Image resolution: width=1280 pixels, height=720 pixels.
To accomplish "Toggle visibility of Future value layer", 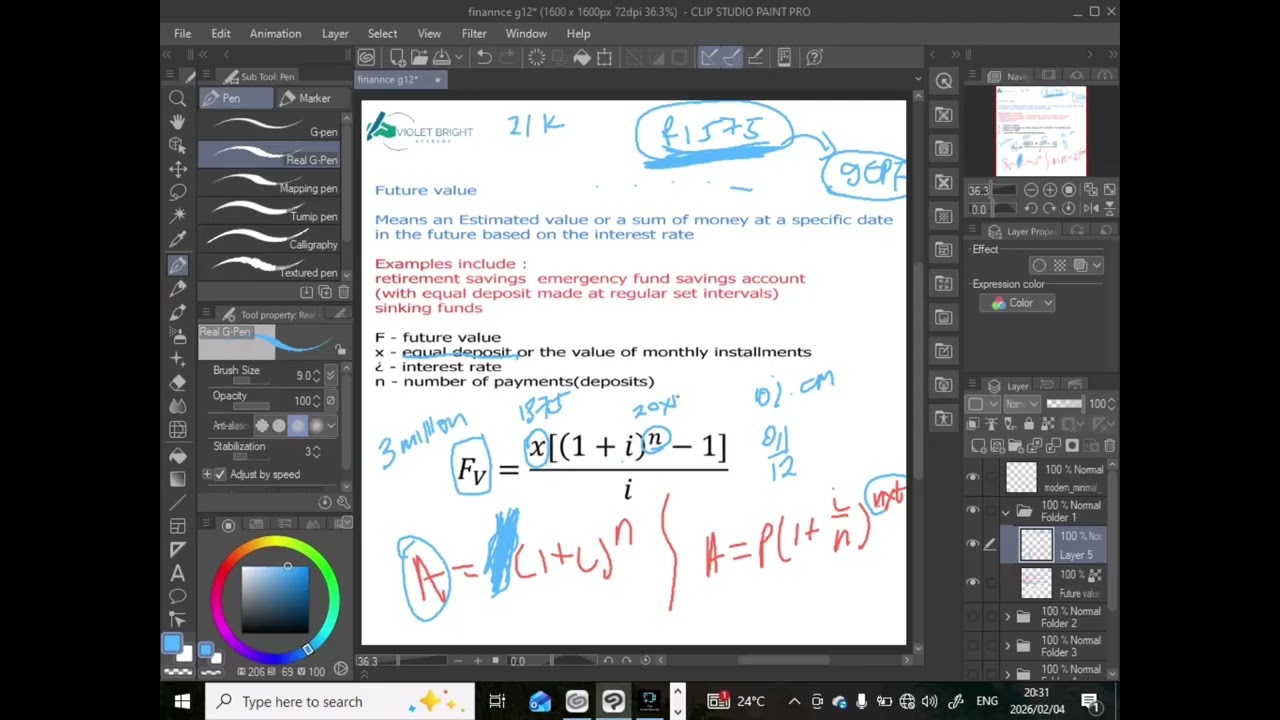I will pos(972,582).
